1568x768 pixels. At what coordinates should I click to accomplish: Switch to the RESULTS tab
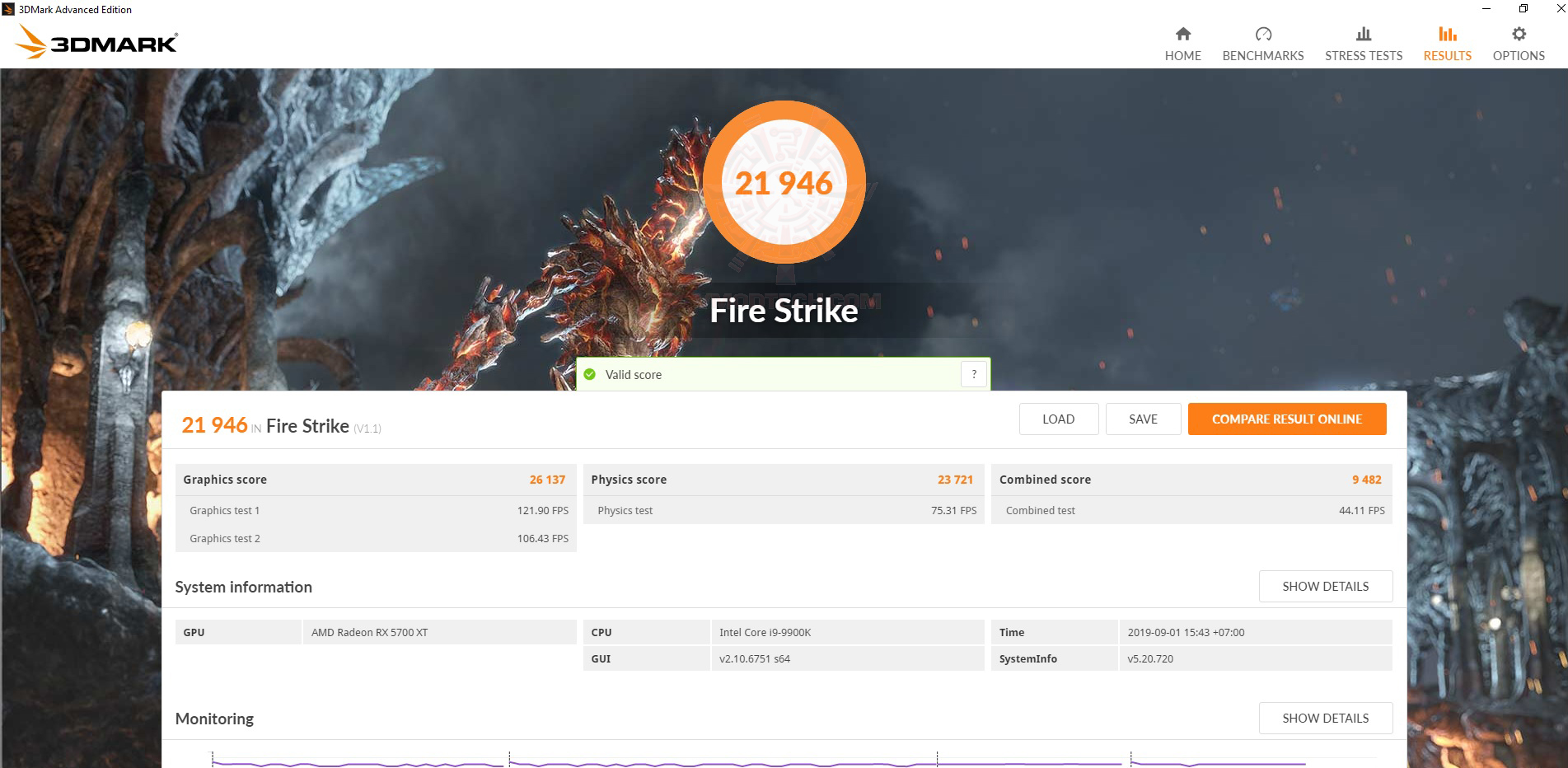tap(1446, 45)
